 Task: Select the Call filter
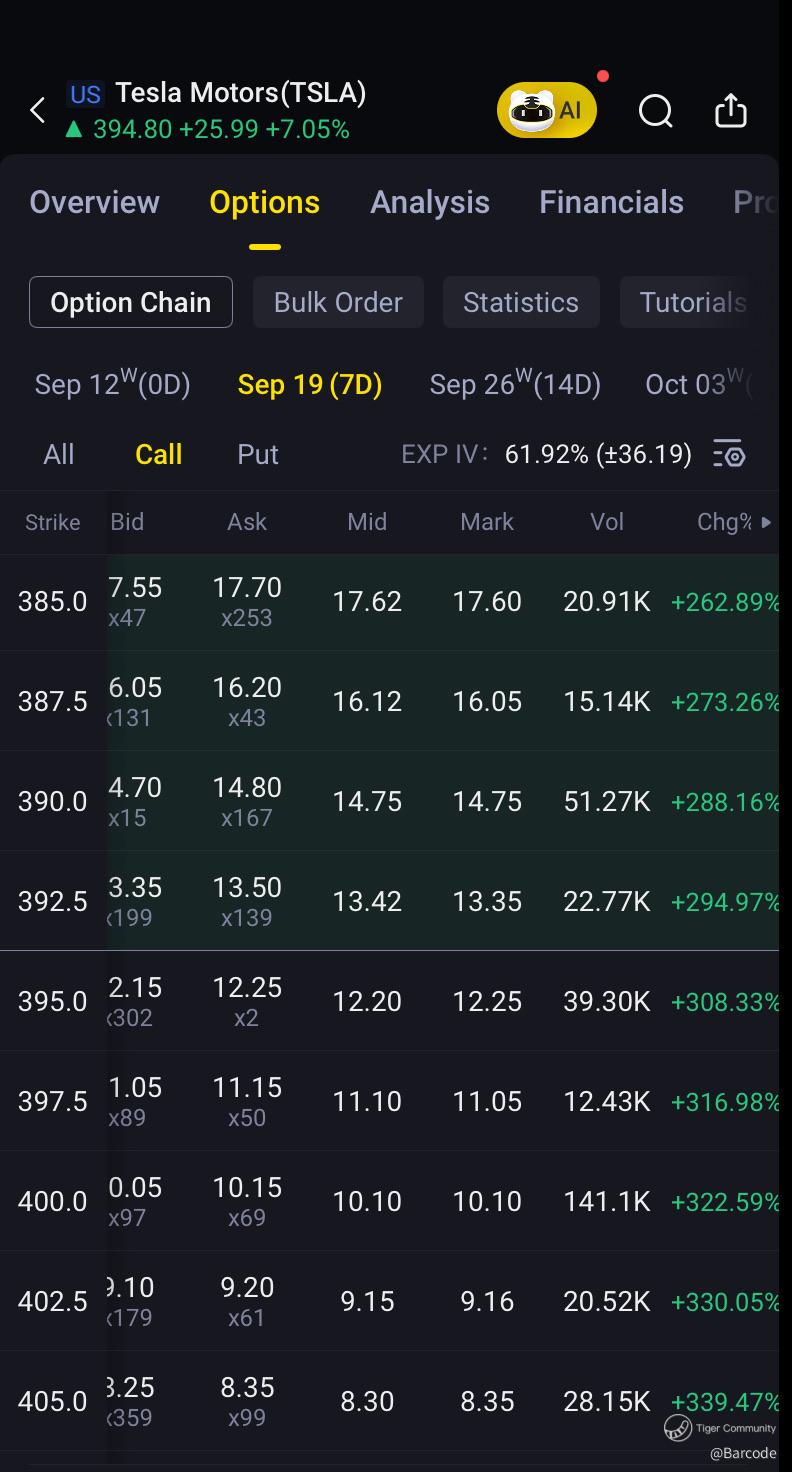click(159, 454)
